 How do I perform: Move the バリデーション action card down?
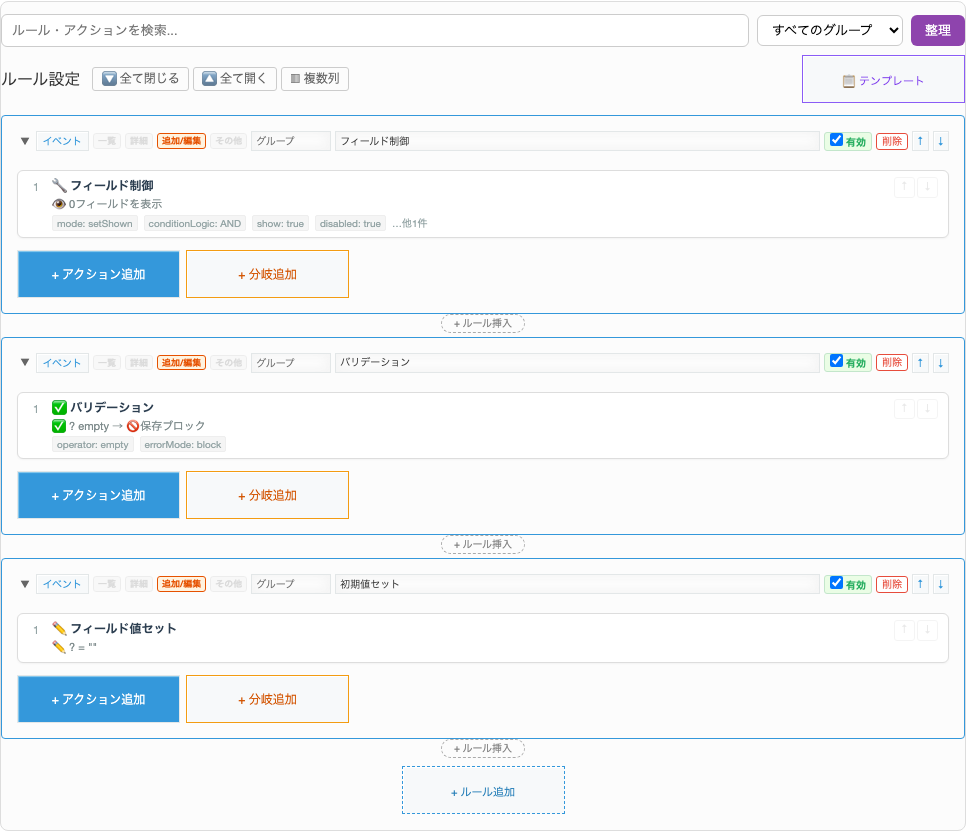[x=927, y=409]
